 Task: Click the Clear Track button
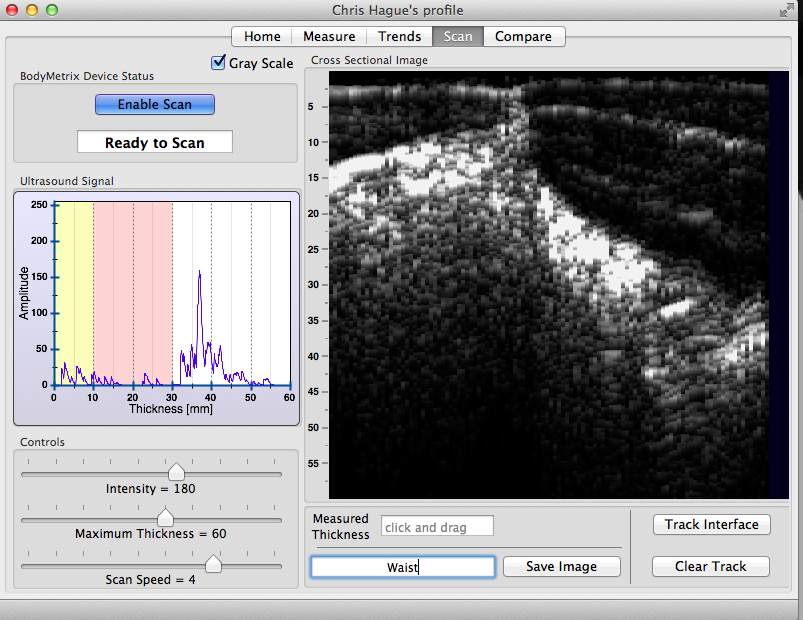(x=711, y=566)
